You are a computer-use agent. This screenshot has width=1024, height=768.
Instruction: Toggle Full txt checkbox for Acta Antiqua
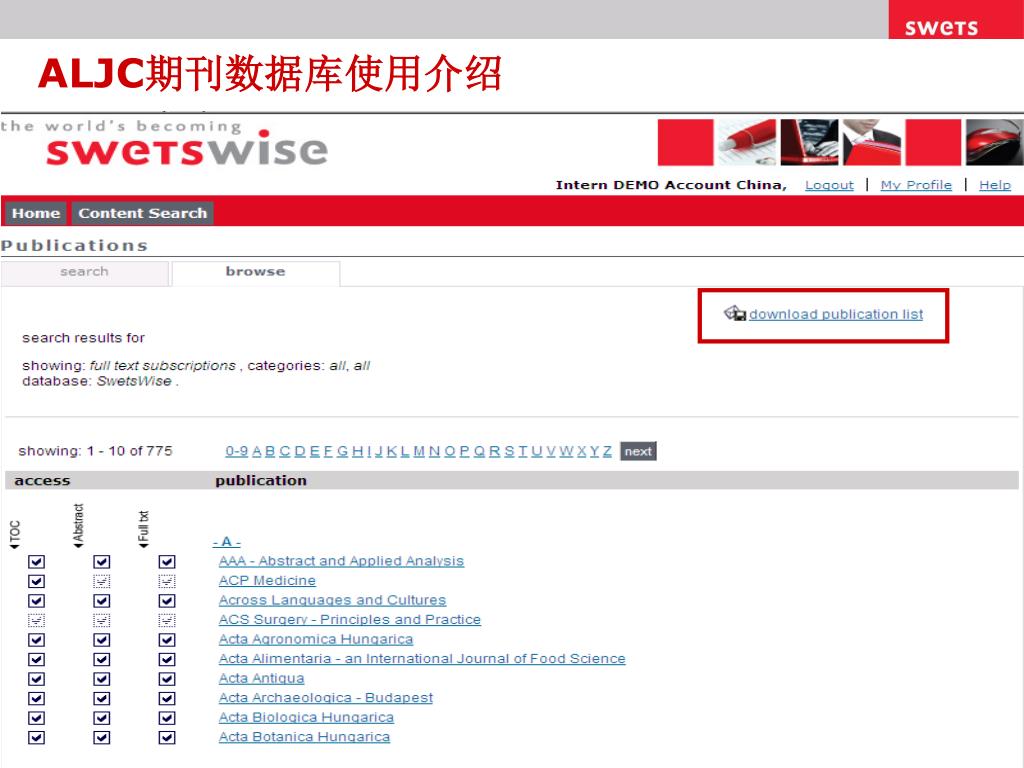click(167, 679)
